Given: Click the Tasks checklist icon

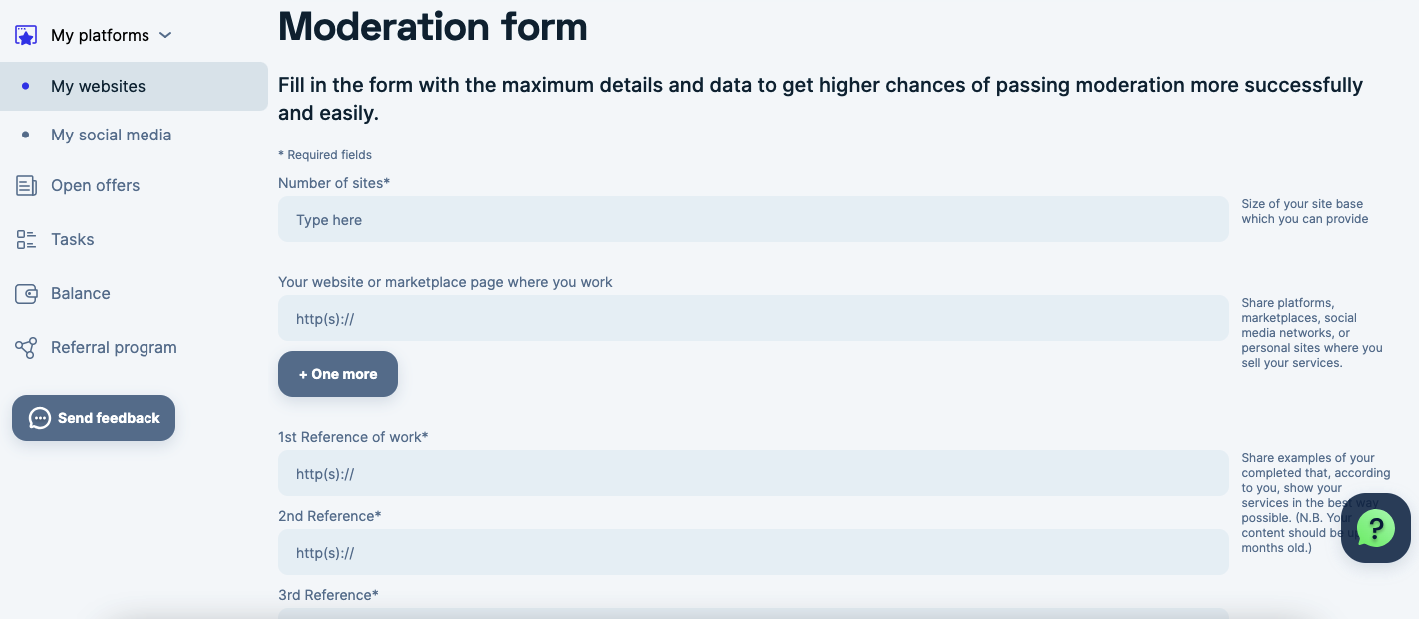Looking at the screenshot, I should point(26,239).
